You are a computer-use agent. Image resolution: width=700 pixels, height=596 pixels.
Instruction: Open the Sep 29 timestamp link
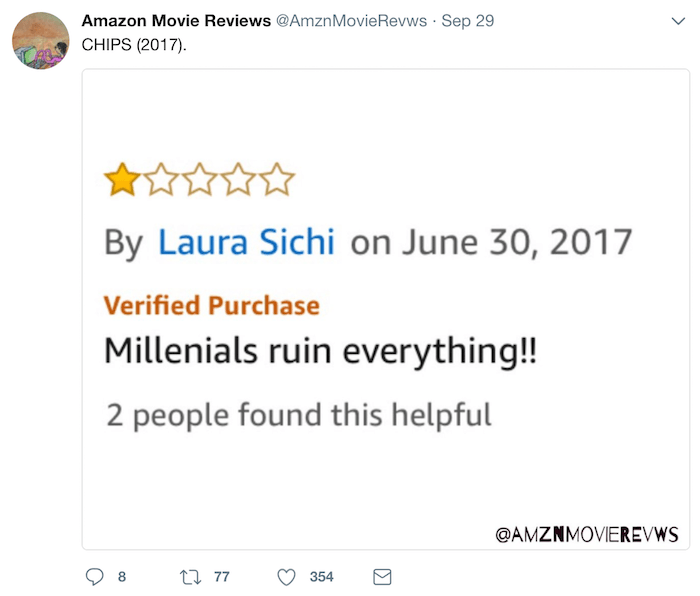pyautogui.click(x=467, y=21)
